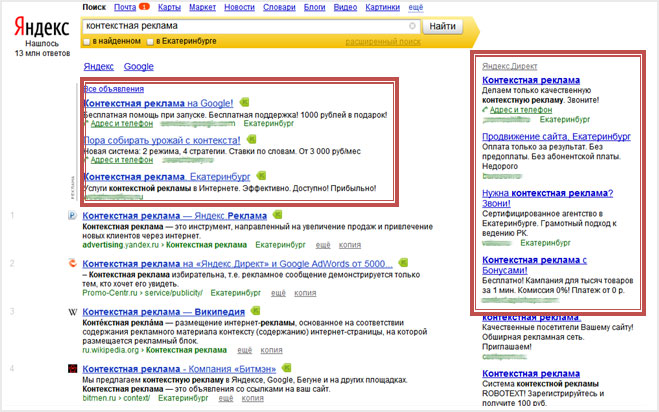659x412 pixels.
Task: Open the Почта service tab
Action: (x=125, y=7)
